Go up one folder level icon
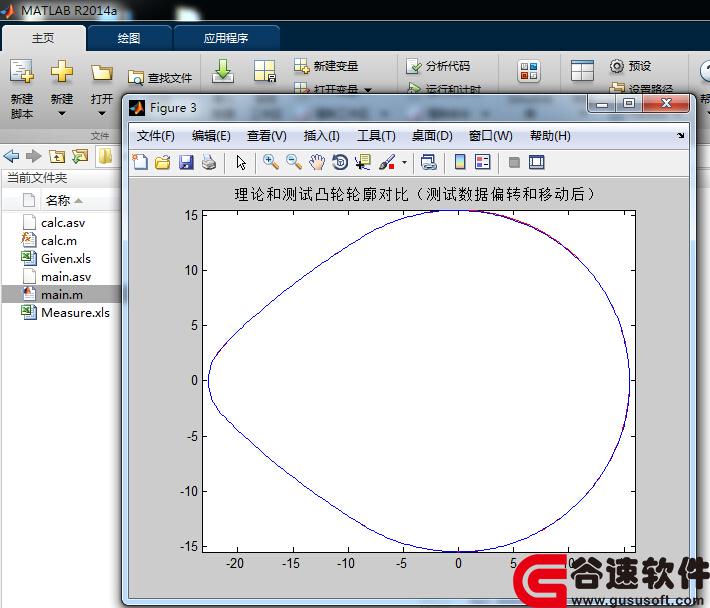Image resolution: width=710 pixels, height=608 pixels. pyautogui.click(x=57, y=157)
